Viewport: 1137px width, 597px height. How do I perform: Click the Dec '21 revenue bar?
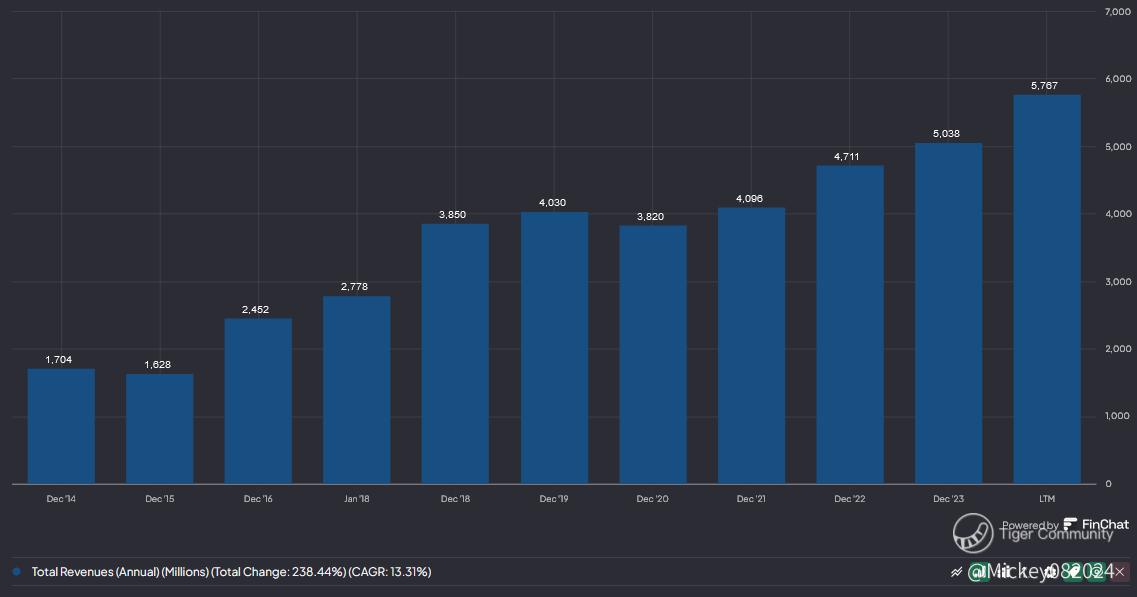coord(751,346)
